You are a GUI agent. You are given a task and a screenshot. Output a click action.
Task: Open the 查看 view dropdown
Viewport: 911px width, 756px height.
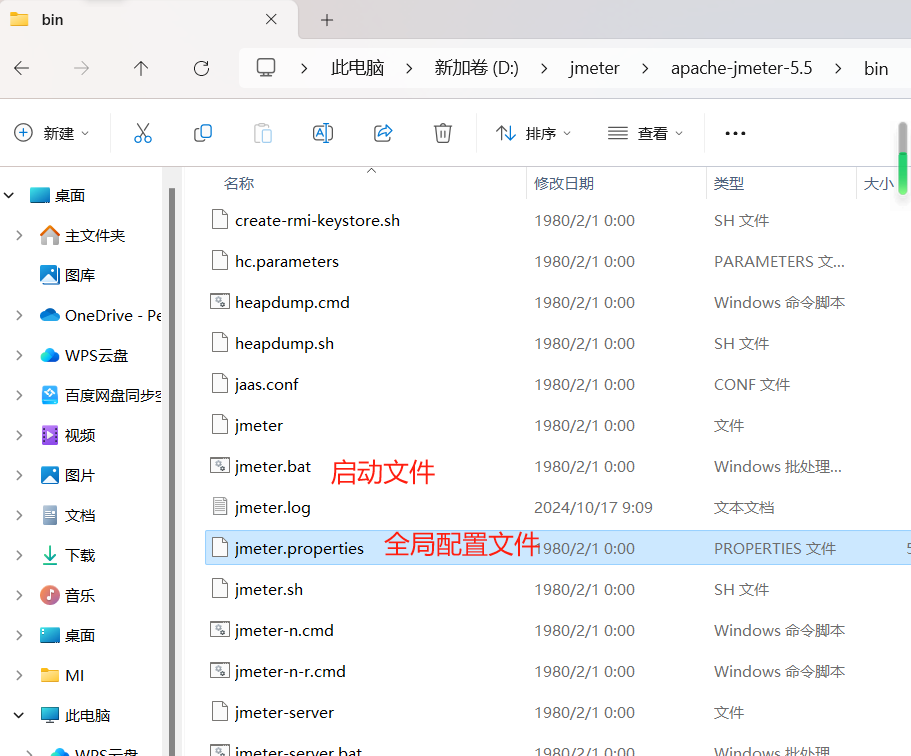click(x=645, y=134)
